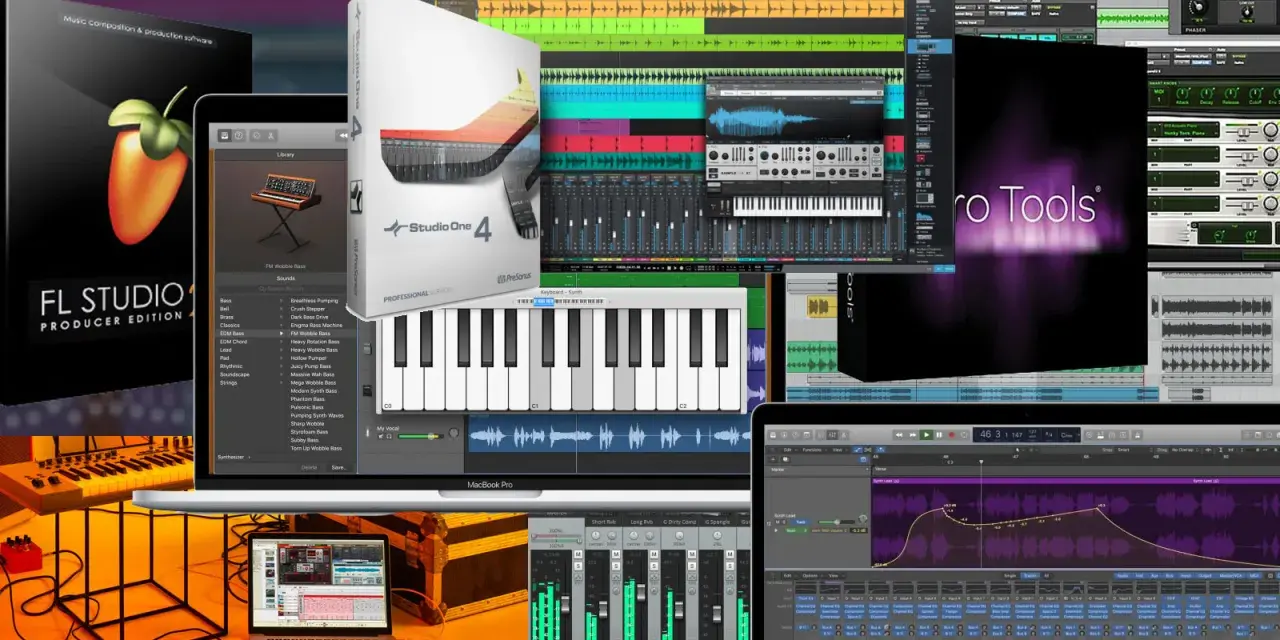Select the Soundscape category

point(235,374)
